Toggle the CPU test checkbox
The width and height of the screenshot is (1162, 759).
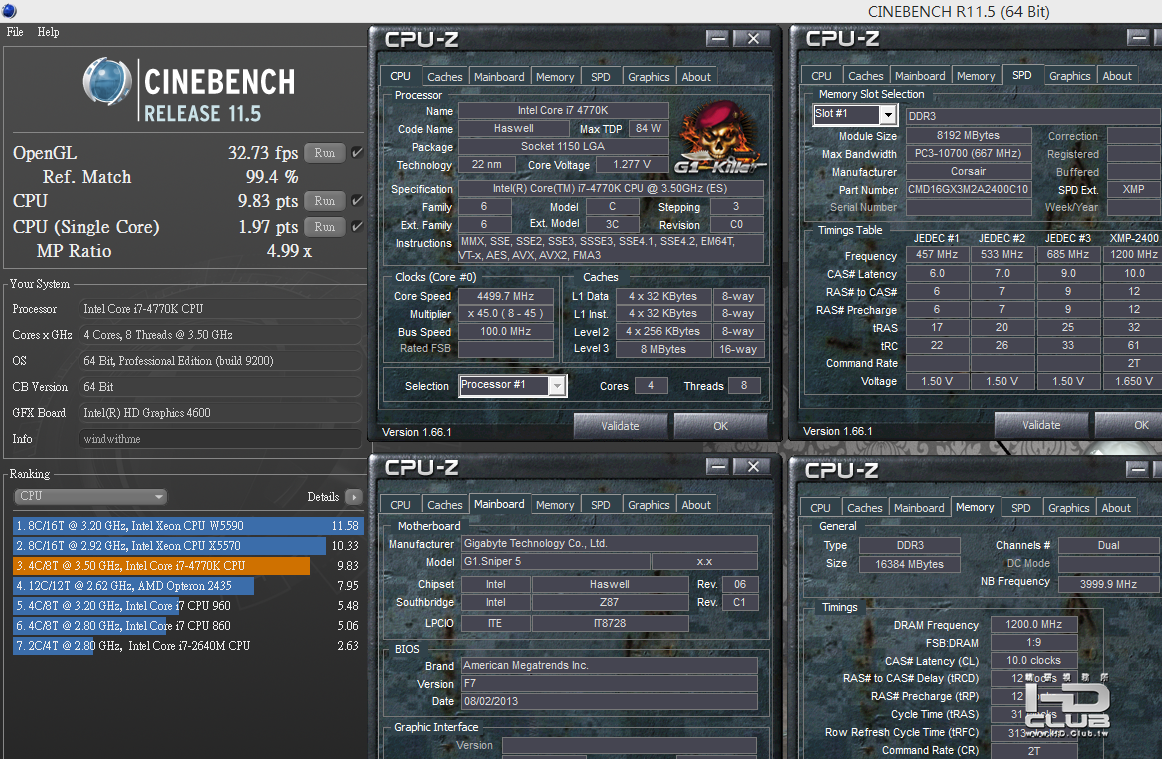357,201
